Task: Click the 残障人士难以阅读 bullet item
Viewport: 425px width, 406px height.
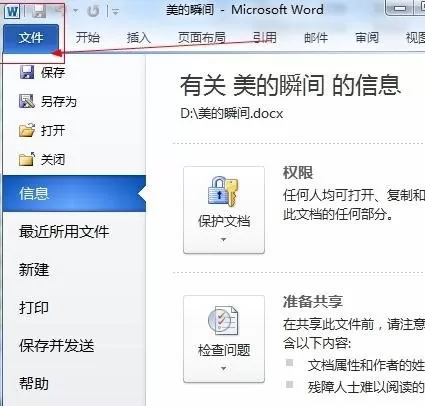Action: pos(366,387)
